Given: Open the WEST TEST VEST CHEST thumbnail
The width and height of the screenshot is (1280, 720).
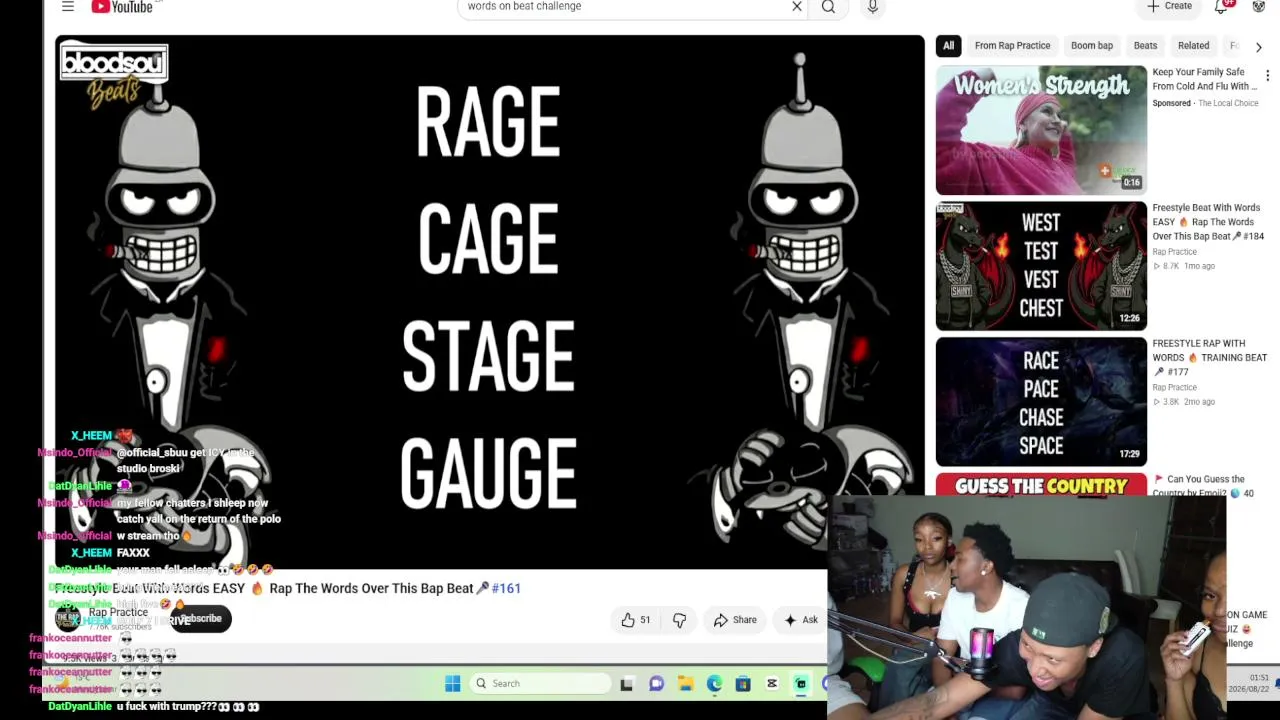Looking at the screenshot, I should (x=1041, y=266).
